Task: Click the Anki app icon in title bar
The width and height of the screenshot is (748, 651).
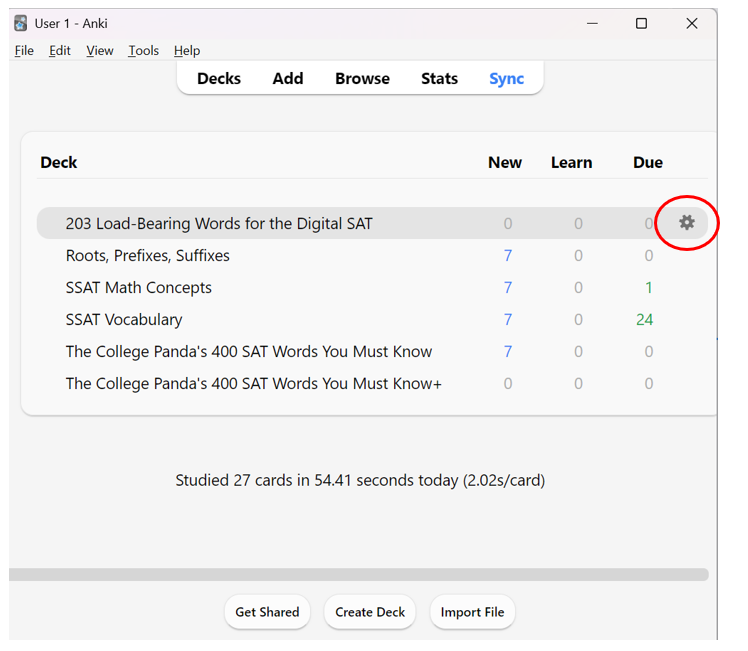Action: point(21,23)
